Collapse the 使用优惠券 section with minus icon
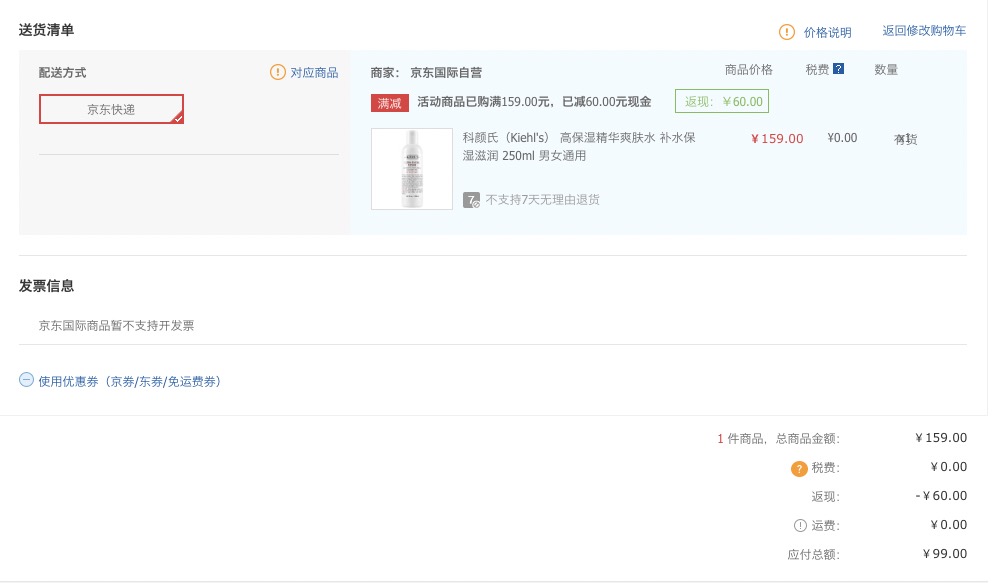Viewport: 998px width, 583px height. click(x=26, y=380)
